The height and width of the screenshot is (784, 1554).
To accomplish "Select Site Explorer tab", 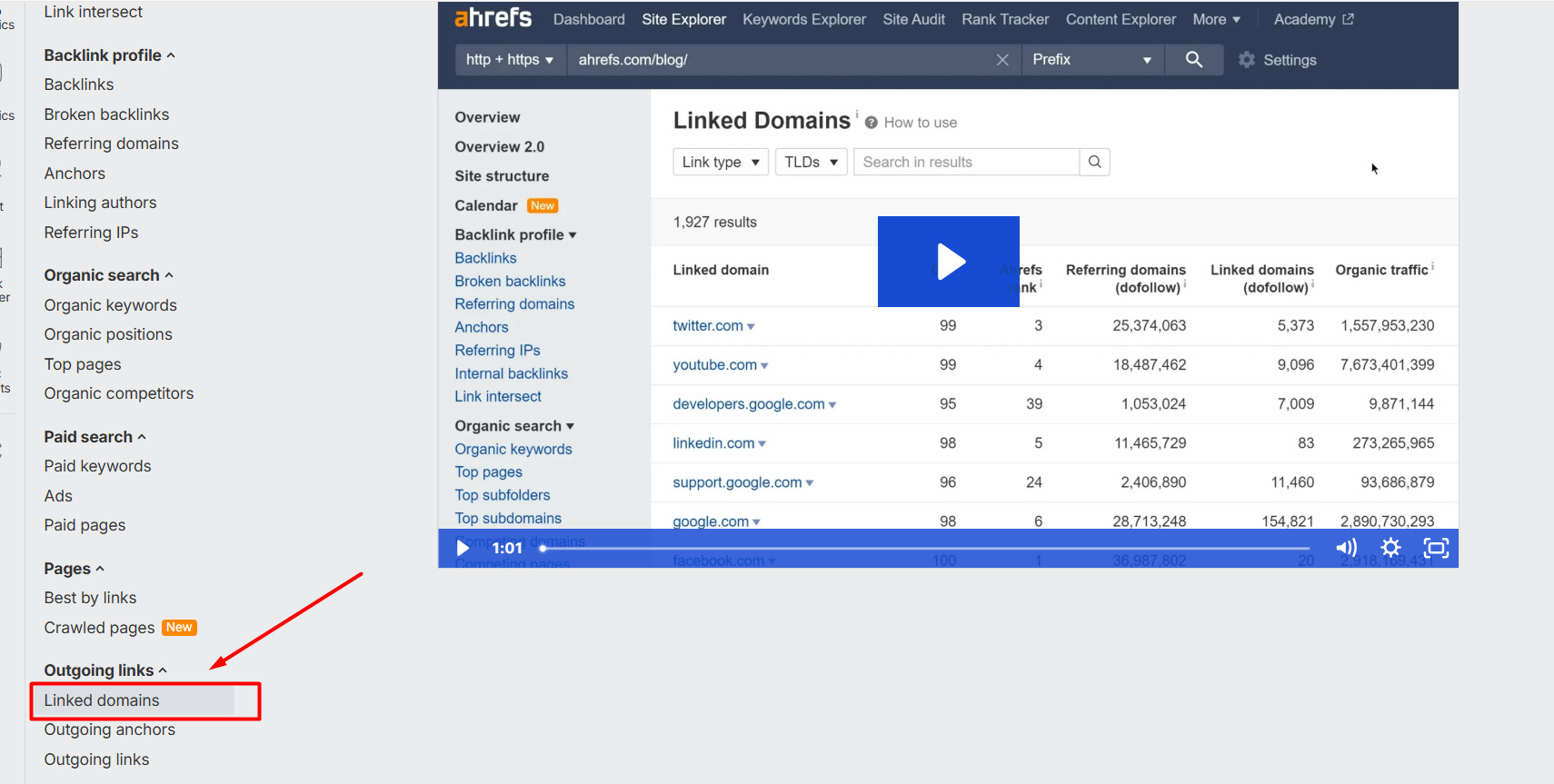I will [x=683, y=19].
